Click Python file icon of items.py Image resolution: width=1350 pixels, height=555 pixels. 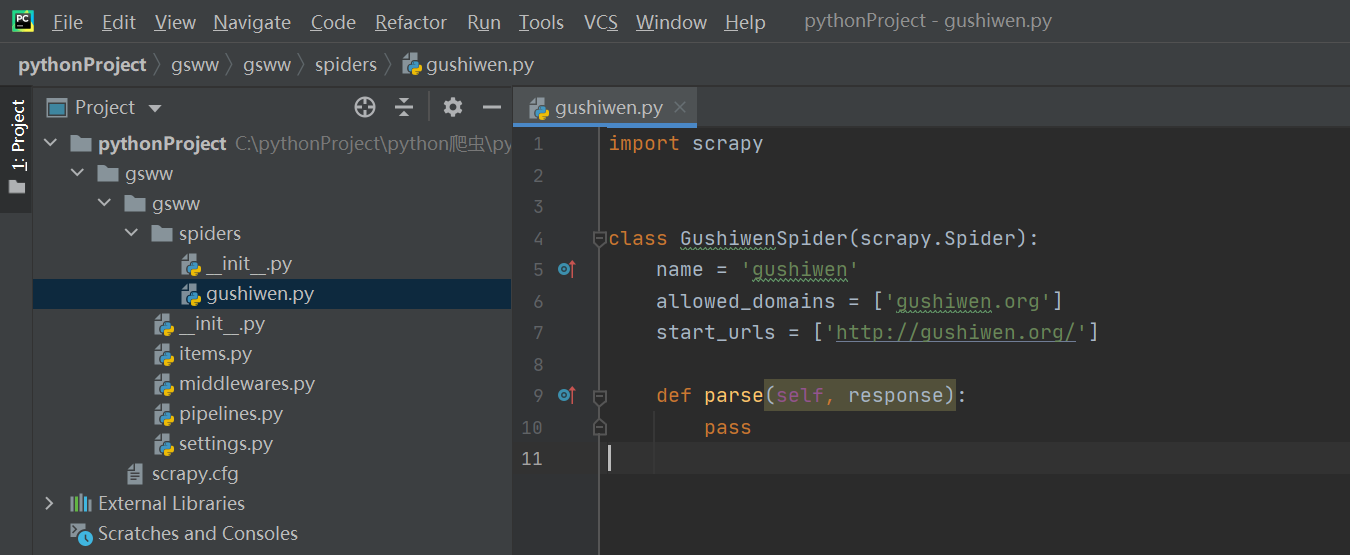(164, 354)
